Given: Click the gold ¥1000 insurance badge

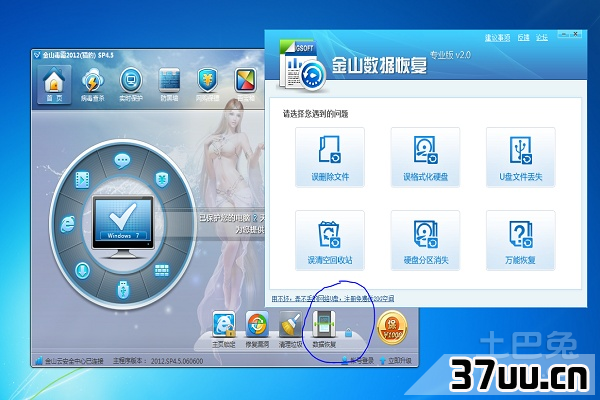Looking at the screenshot, I should point(392,328).
